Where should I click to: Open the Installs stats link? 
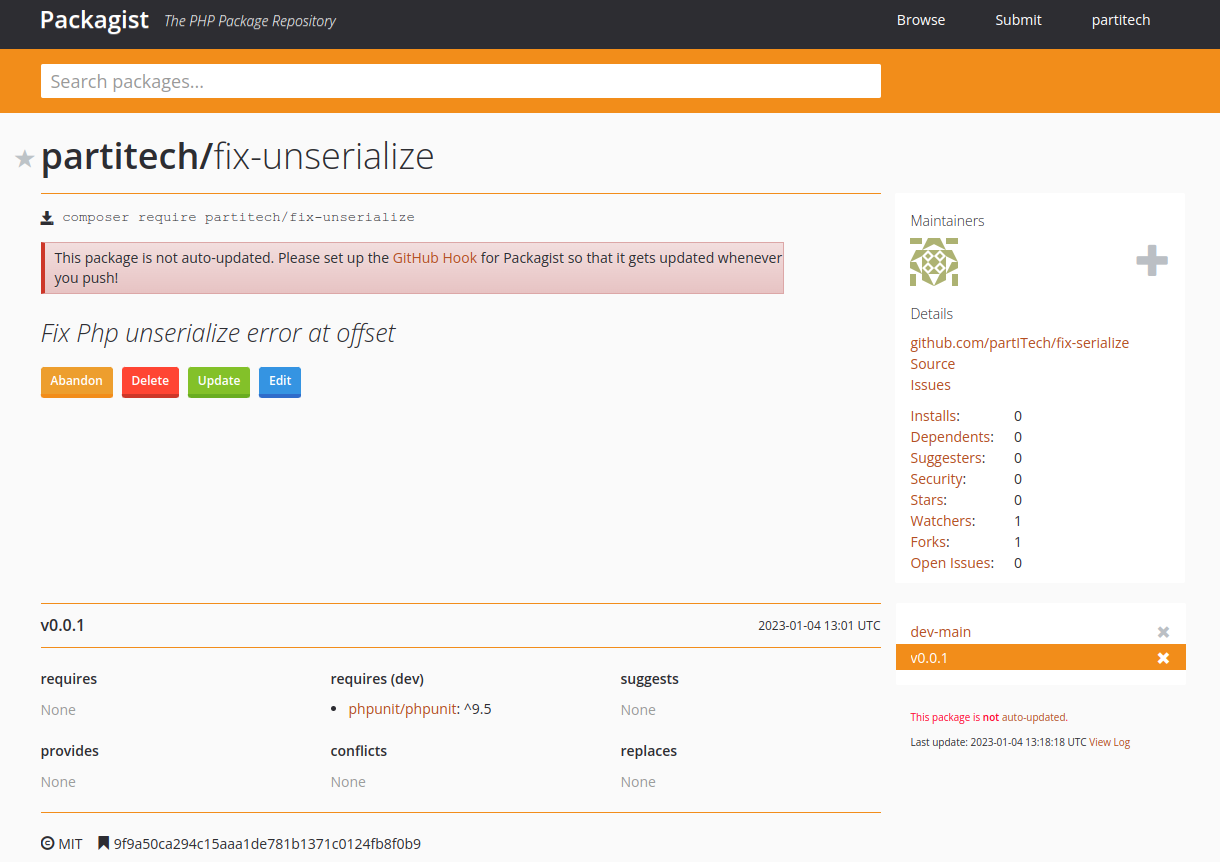[933, 416]
